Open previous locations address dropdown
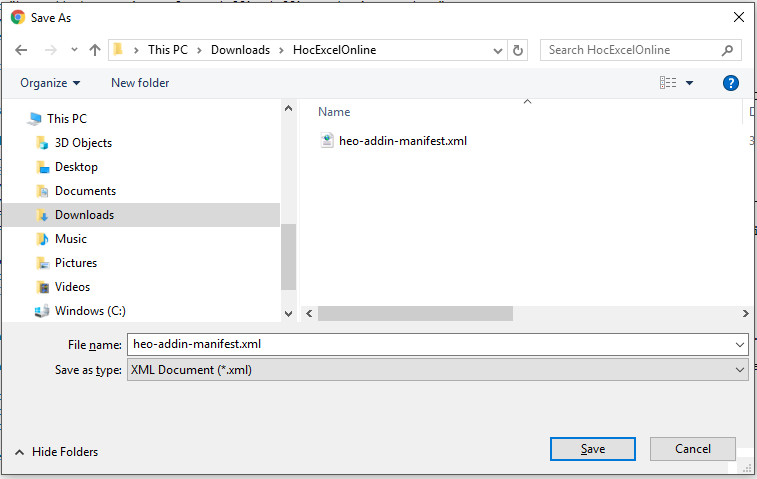Screen dimensions: 757x479 [x=498, y=50]
